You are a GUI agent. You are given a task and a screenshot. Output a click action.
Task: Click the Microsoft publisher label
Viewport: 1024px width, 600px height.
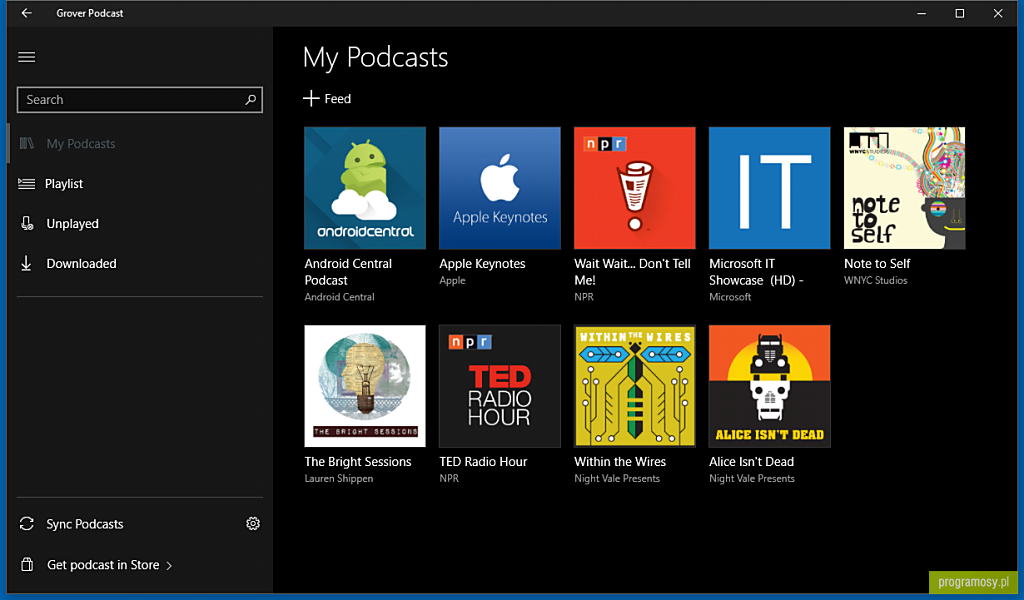tap(730, 297)
